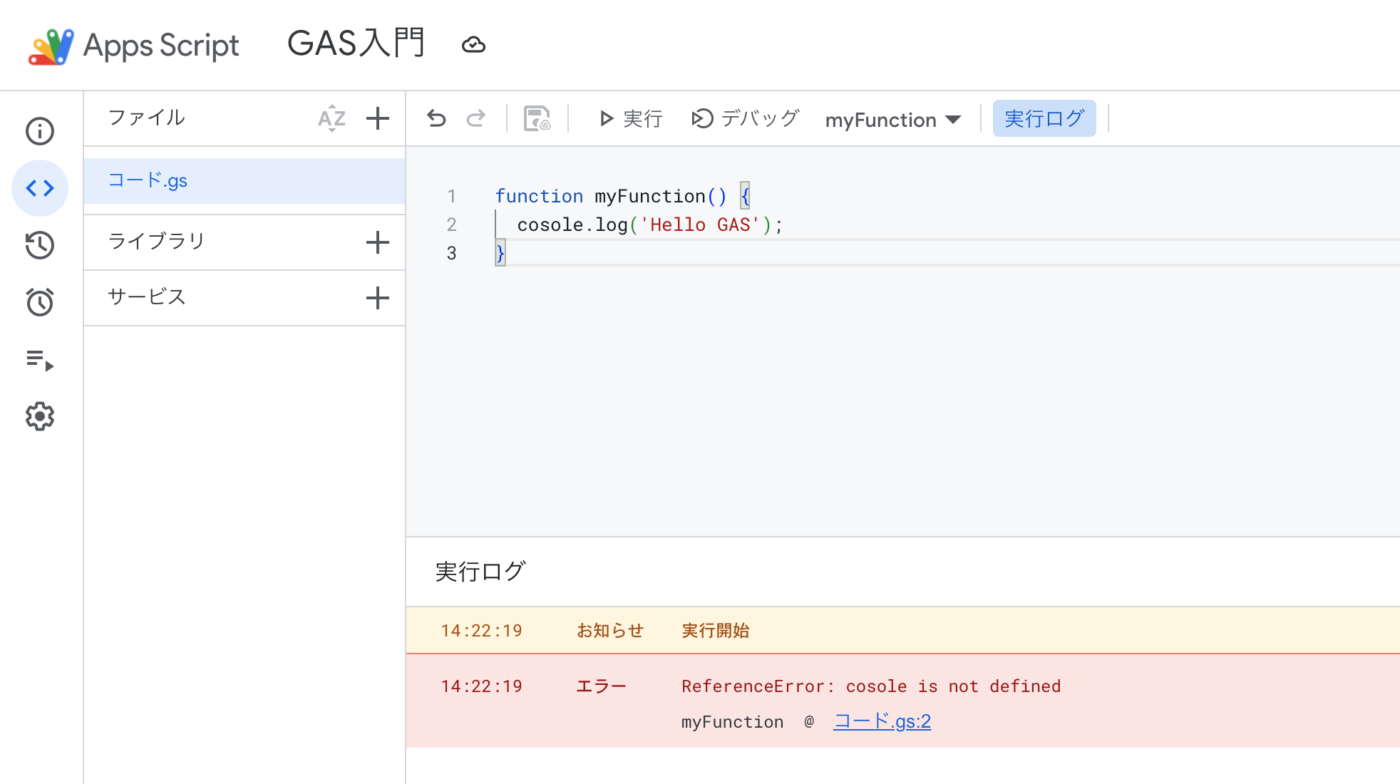Open the Executions list icon
The image size is (1400, 784).
click(40, 360)
